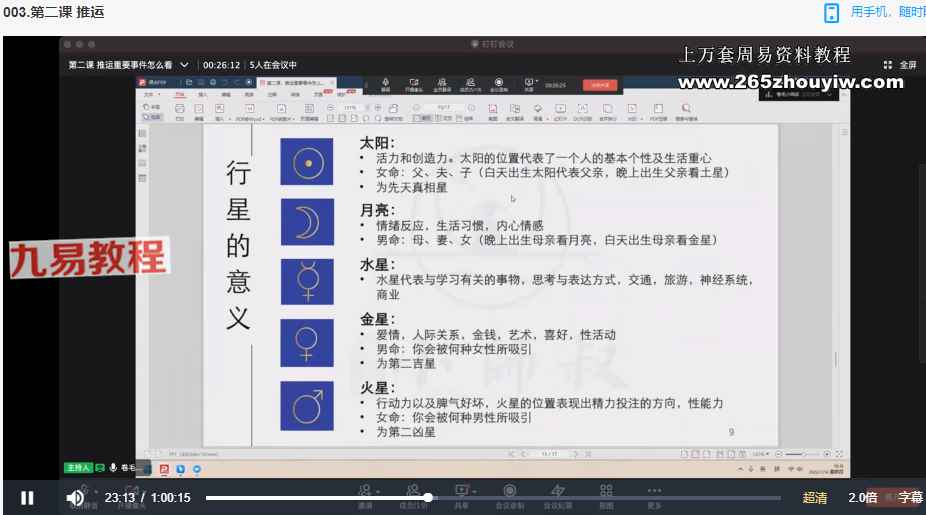Open the 超清 video quality selector
926x515 pixels.
814,498
